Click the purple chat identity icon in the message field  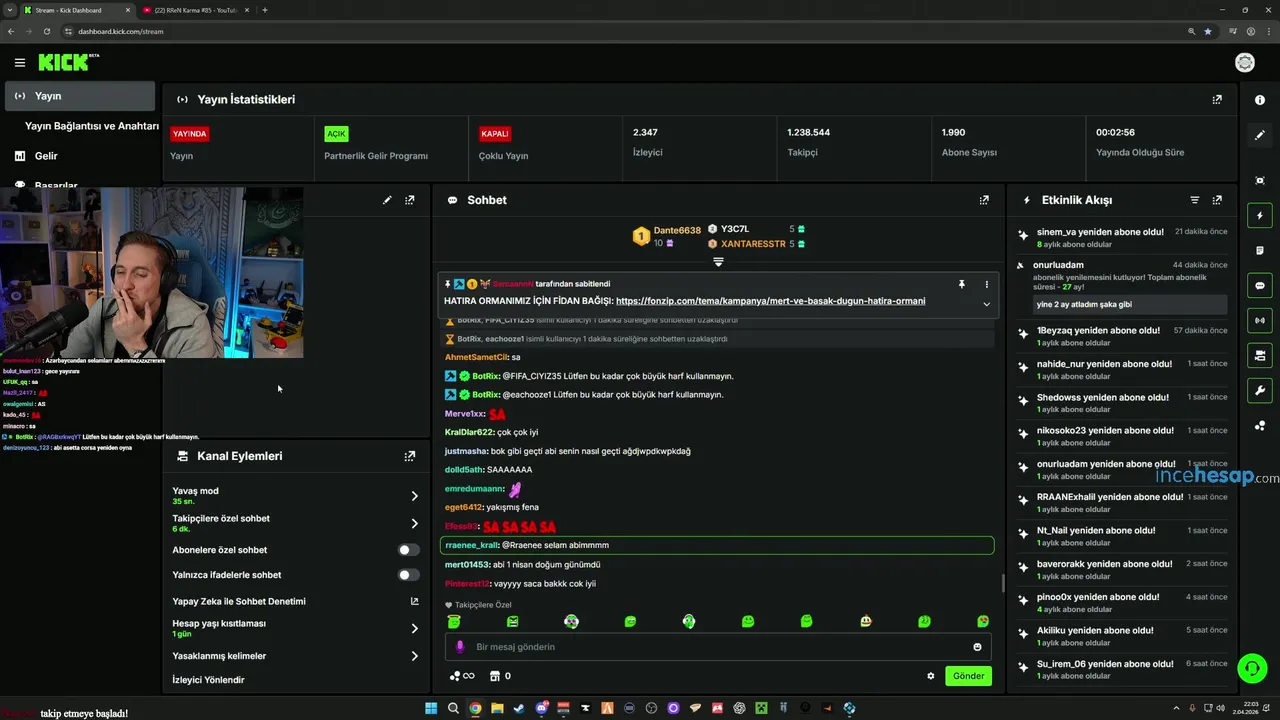click(460, 647)
